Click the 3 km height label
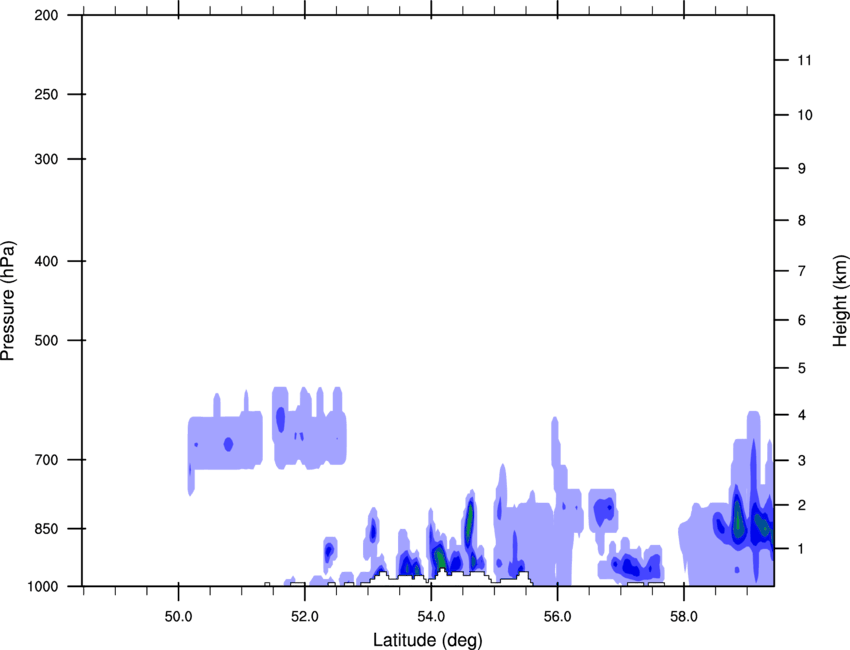Image resolution: width=850 pixels, height=650 pixels. click(x=802, y=461)
